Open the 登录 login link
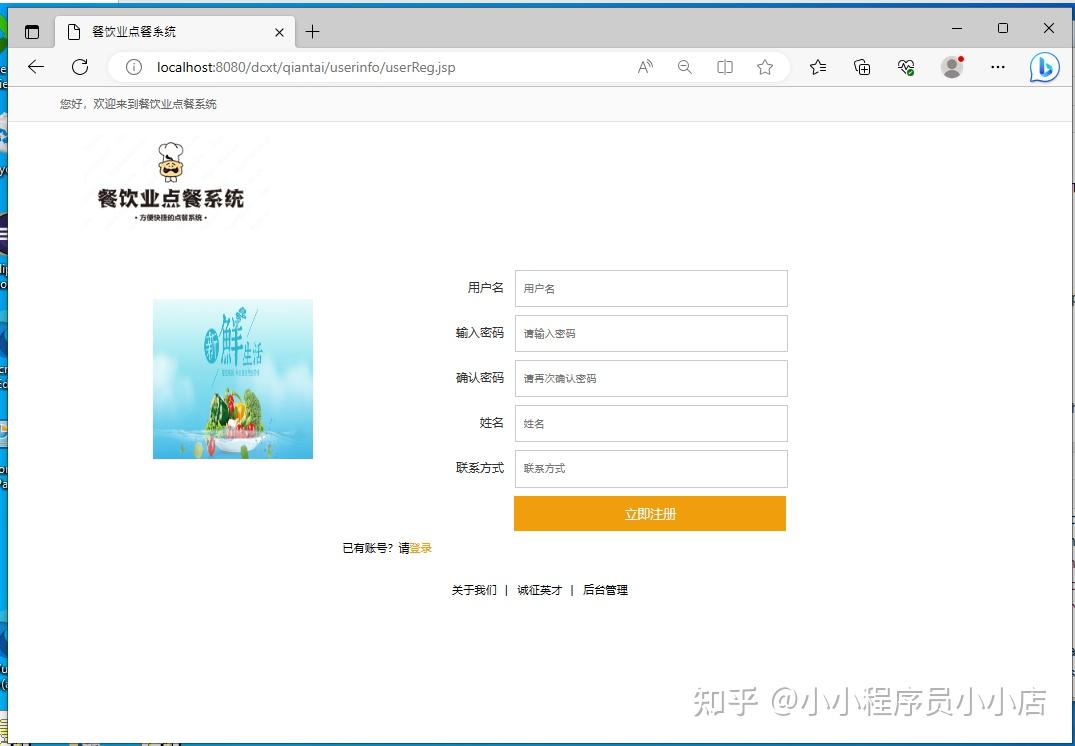 click(419, 548)
